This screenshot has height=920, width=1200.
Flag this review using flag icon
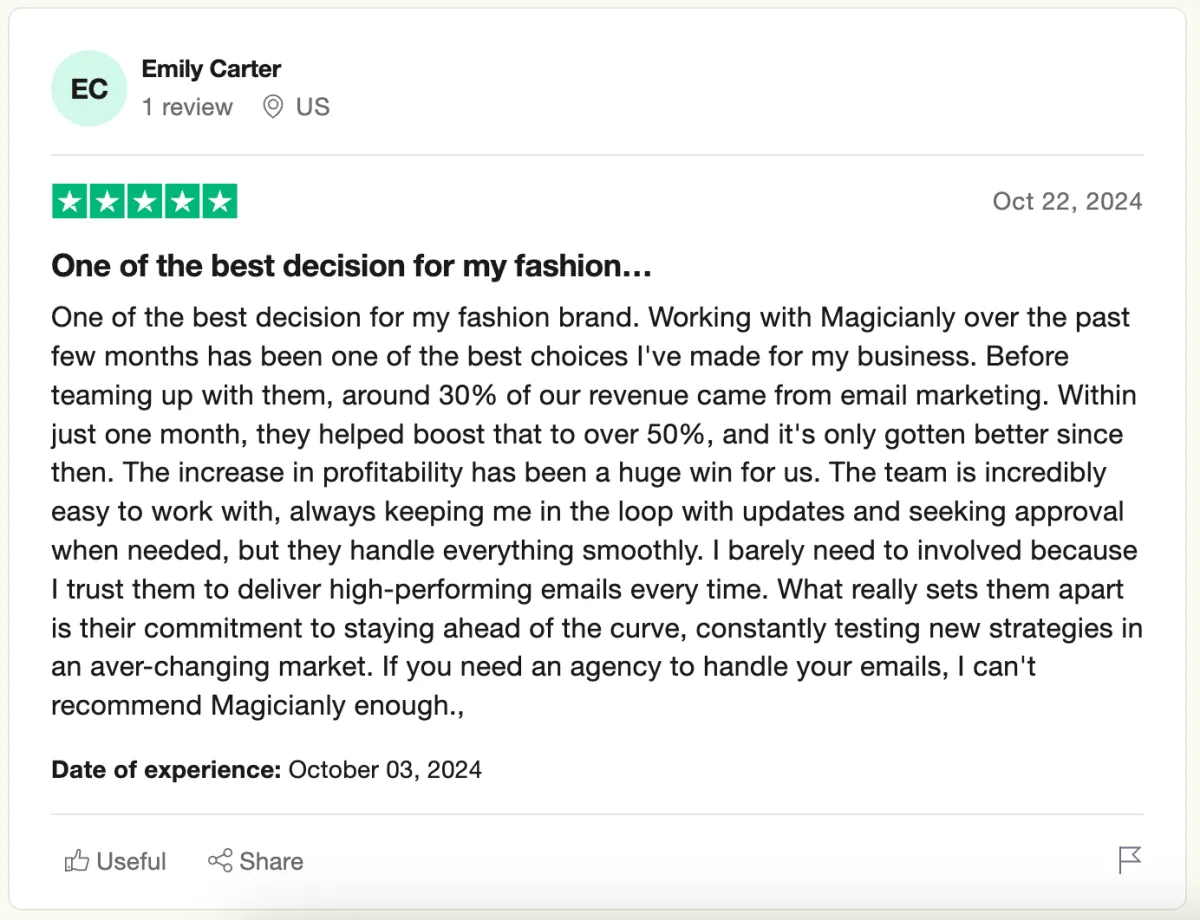(x=1130, y=860)
